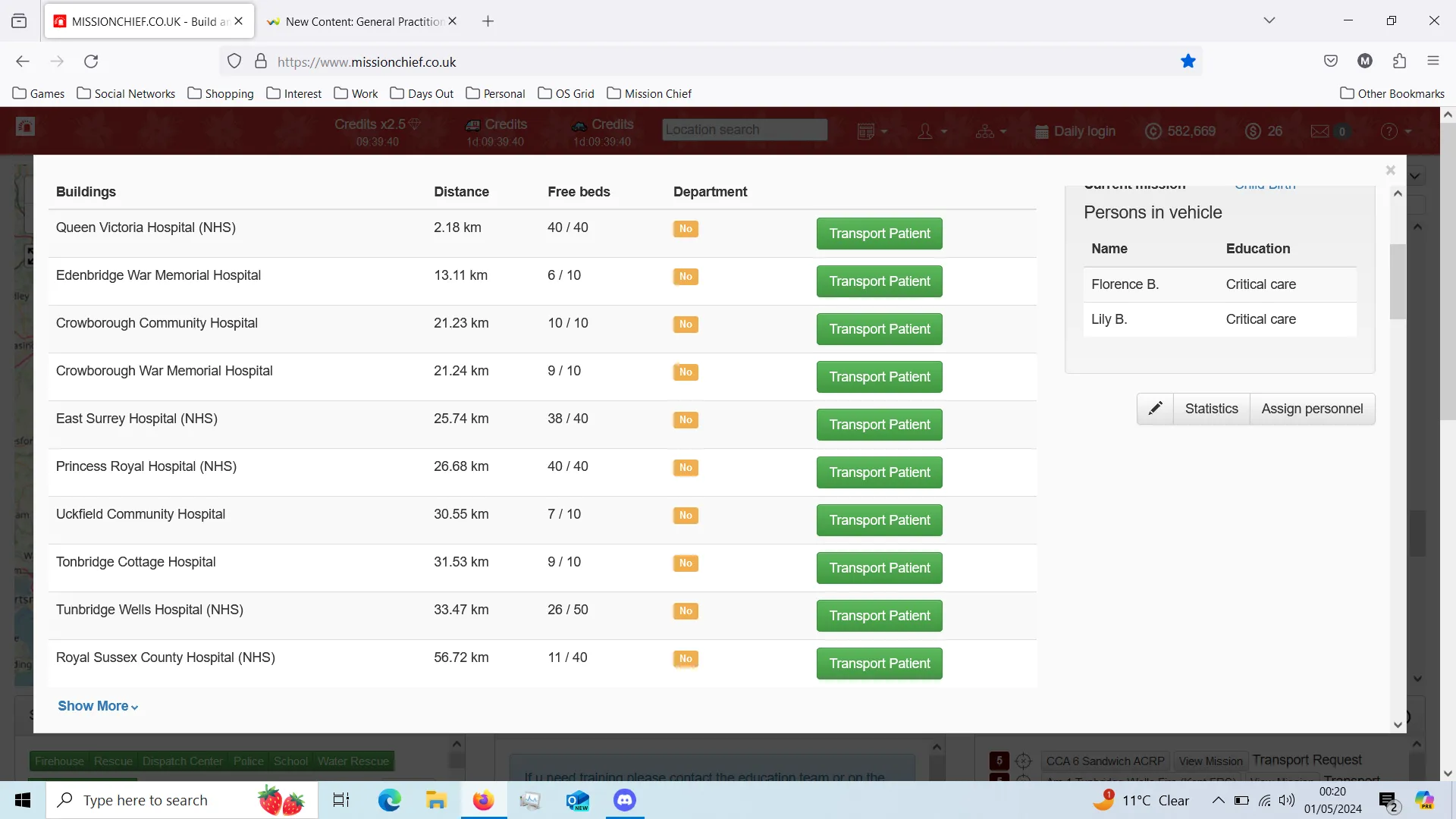Click the Location search field
This screenshot has width=1456, height=819.
(744, 130)
